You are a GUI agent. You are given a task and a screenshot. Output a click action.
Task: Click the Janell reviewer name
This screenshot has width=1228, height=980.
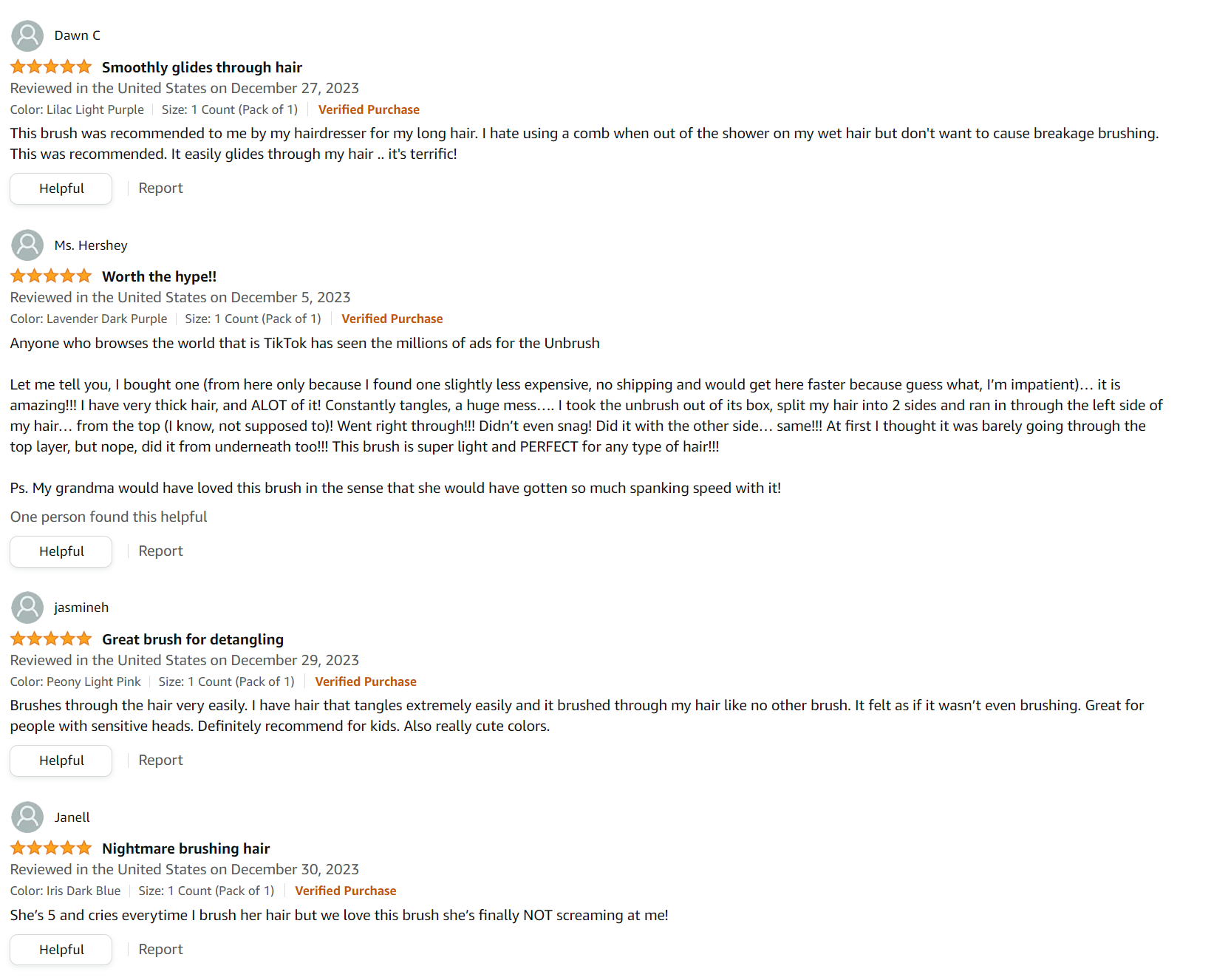(x=72, y=817)
